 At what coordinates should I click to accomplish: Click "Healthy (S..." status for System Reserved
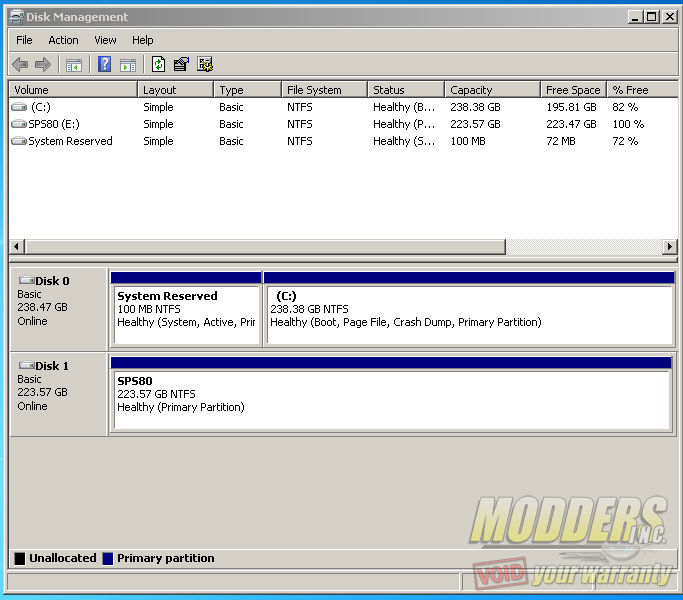point(404,141)
